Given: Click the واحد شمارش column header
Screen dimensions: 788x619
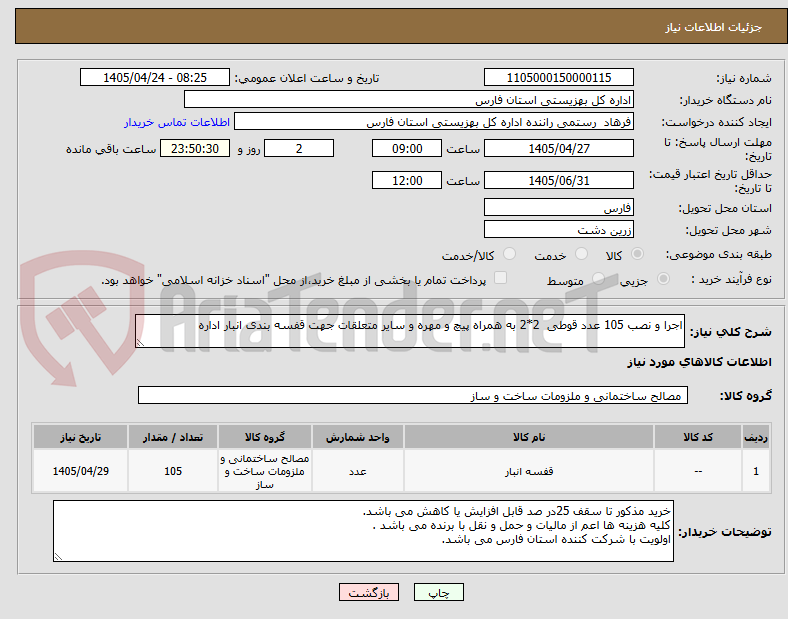Looking at the screenshot, I should click(357, 437).
